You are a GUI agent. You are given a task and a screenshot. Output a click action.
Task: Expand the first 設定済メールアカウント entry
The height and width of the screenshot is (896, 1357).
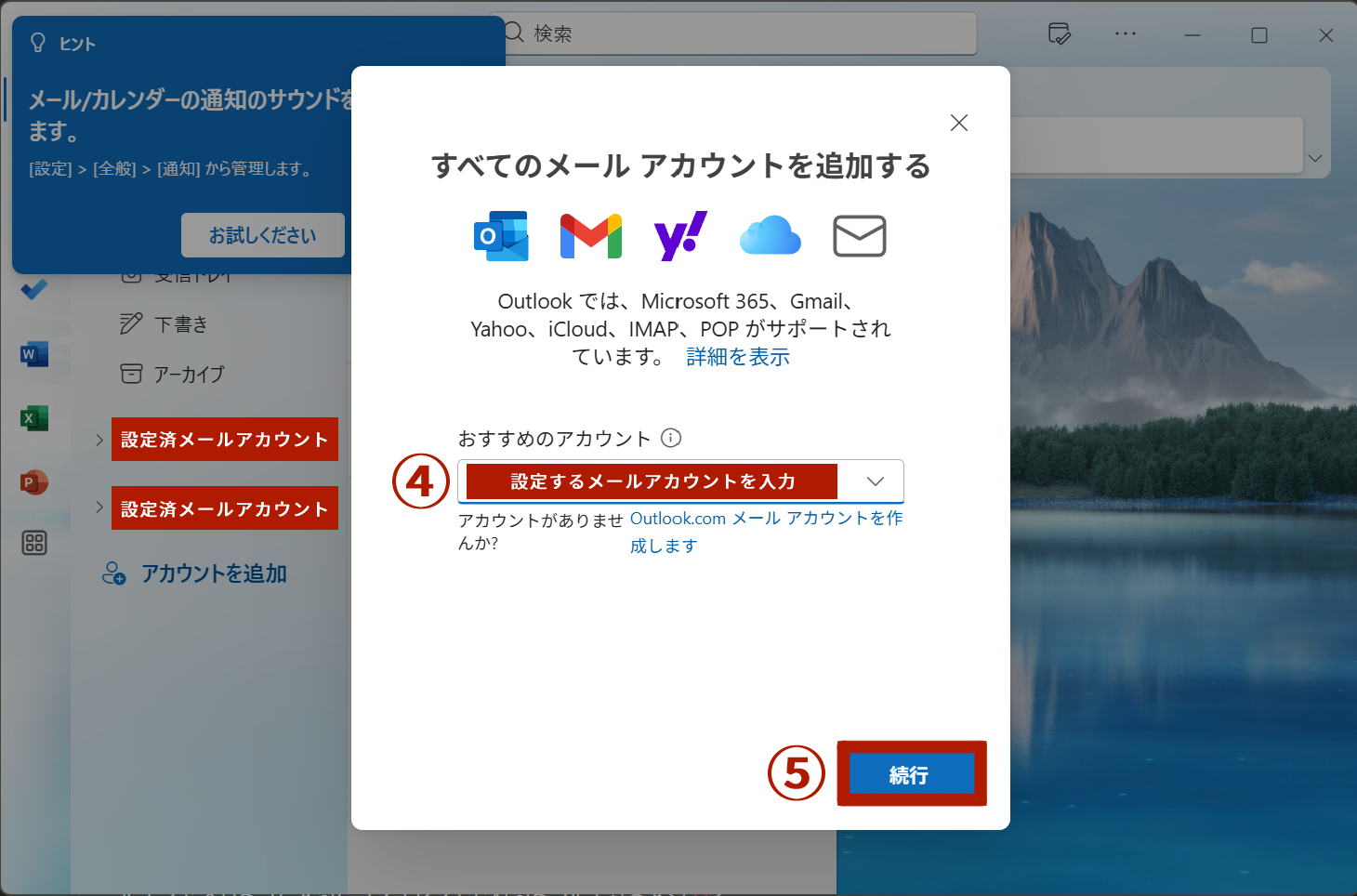point(99,439)
